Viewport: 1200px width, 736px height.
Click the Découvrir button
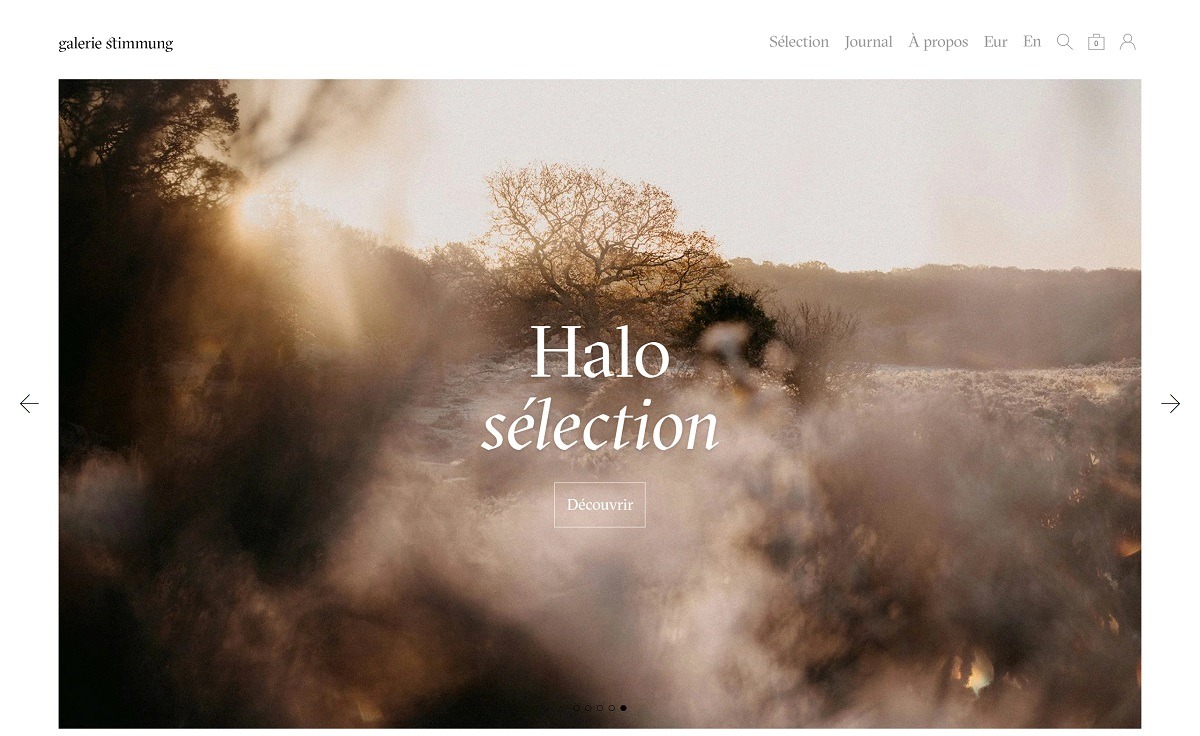coord(600,505)
